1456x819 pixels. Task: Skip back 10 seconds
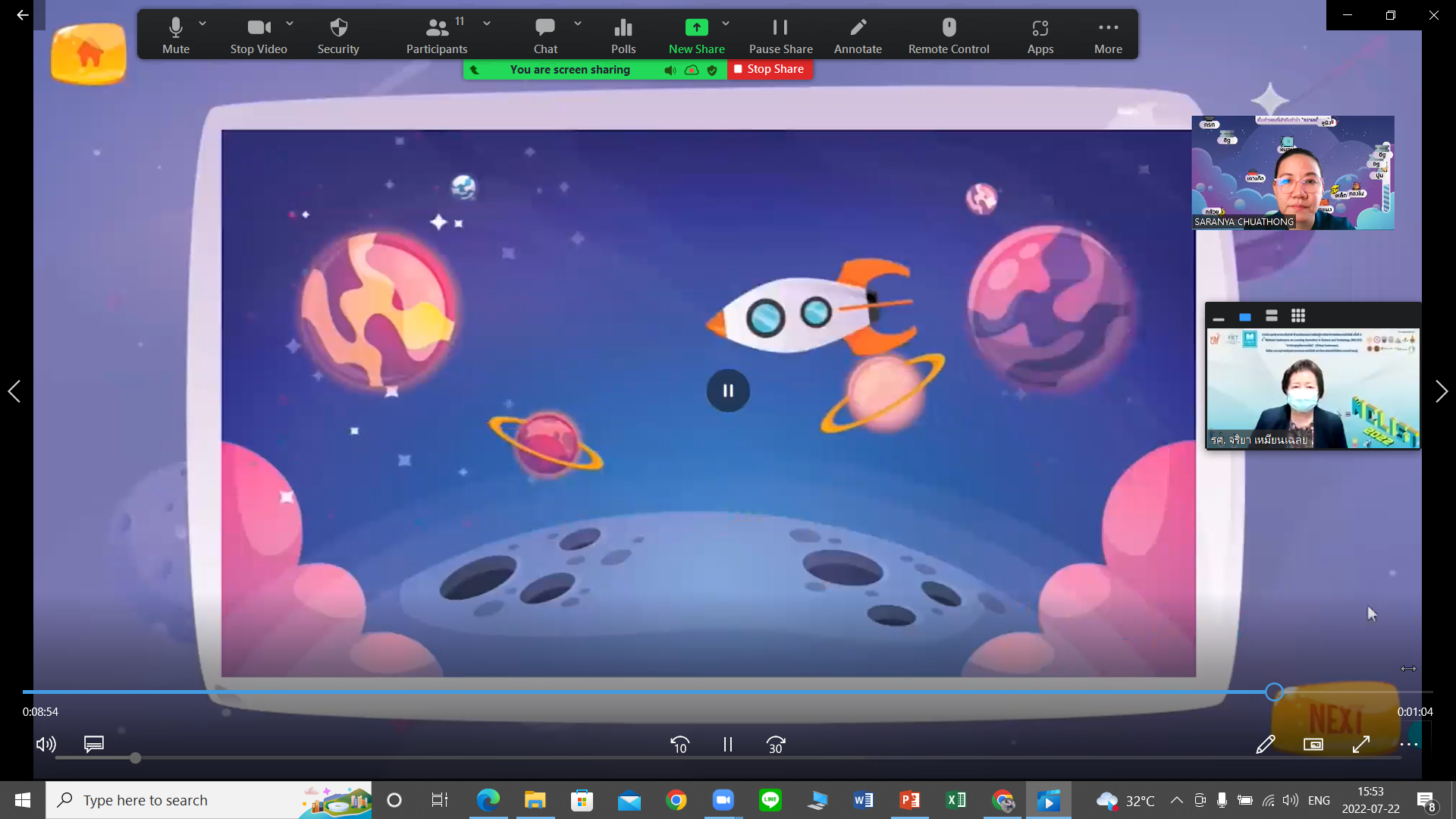point(679,745)
